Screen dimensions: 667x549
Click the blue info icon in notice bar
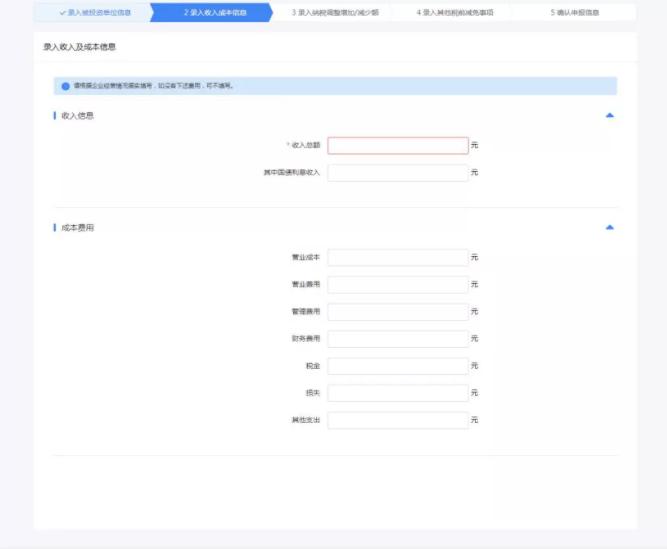pyautogui.click(x=66, y=86)
